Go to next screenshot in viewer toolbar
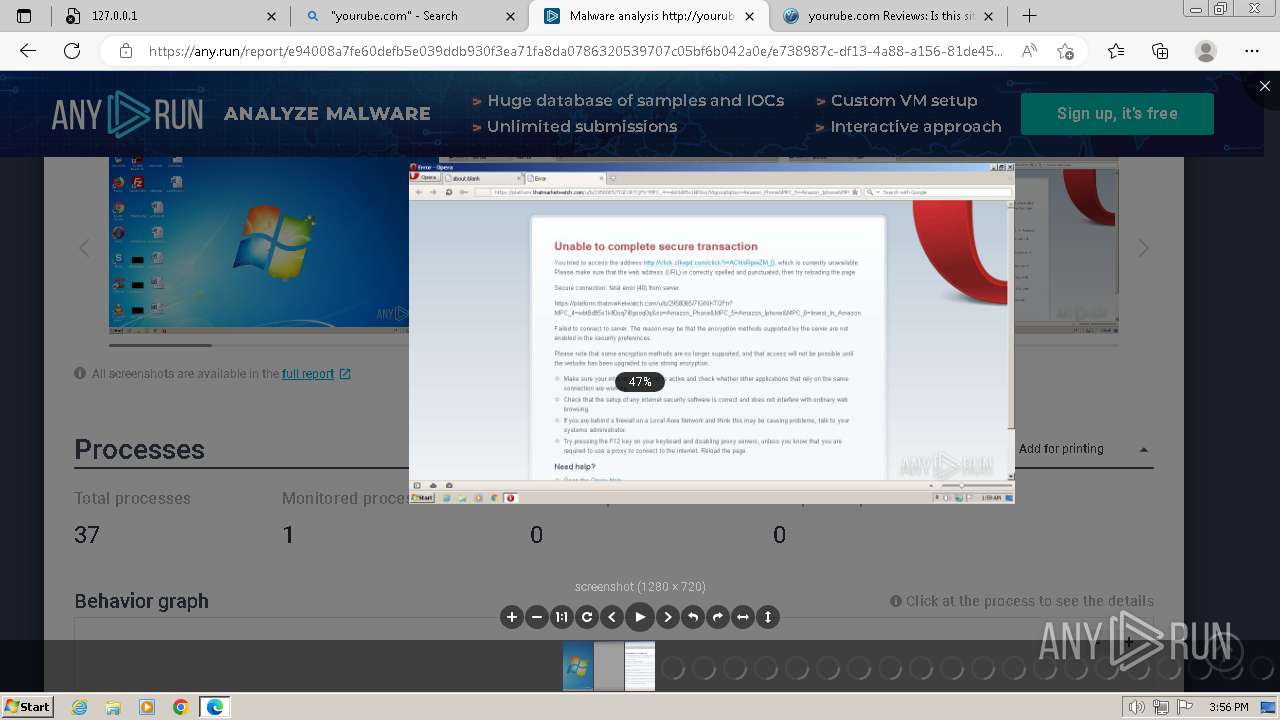This screenshot has height=720, width=1280. pyautogui.click(x=667, y=617)
